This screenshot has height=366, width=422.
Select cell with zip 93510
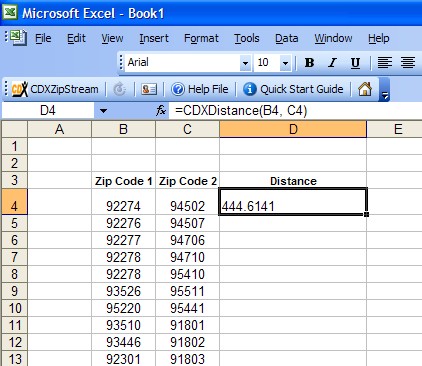click(123, 325)
